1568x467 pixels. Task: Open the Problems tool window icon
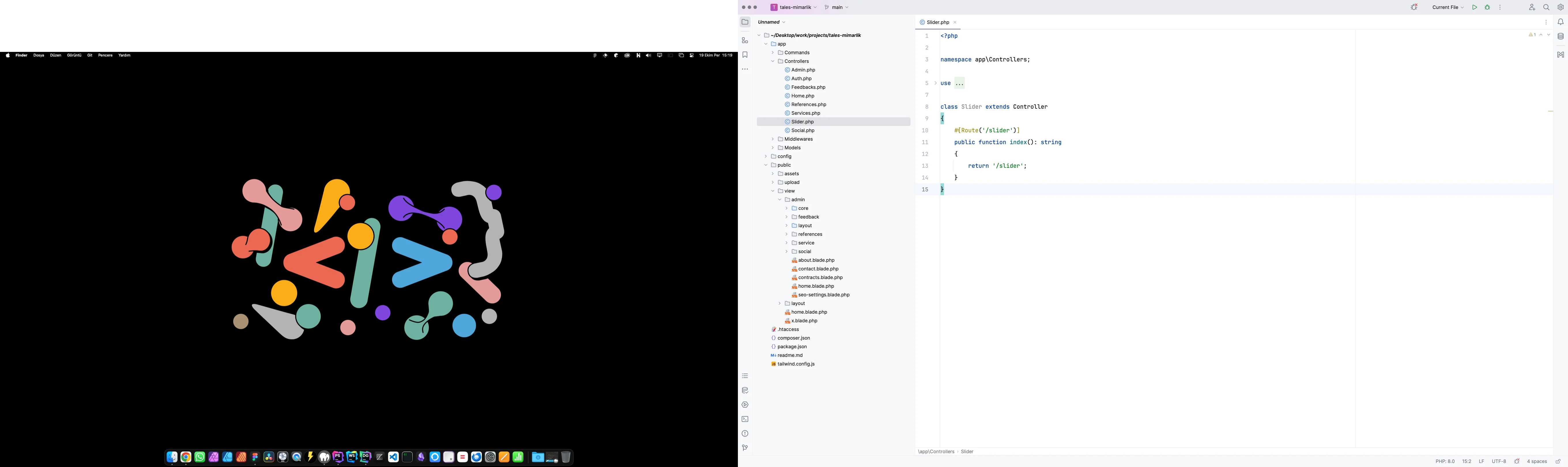coord(745,434)
